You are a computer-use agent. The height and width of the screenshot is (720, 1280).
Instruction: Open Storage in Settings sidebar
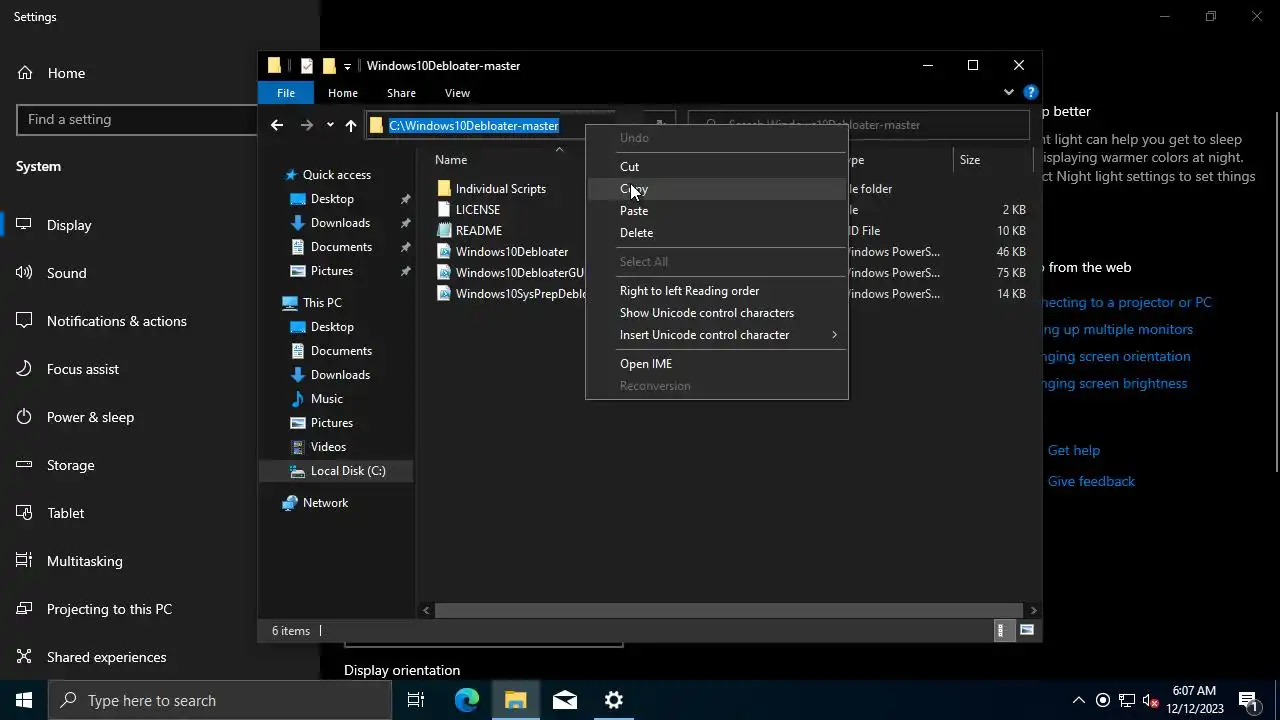[70, 465]
